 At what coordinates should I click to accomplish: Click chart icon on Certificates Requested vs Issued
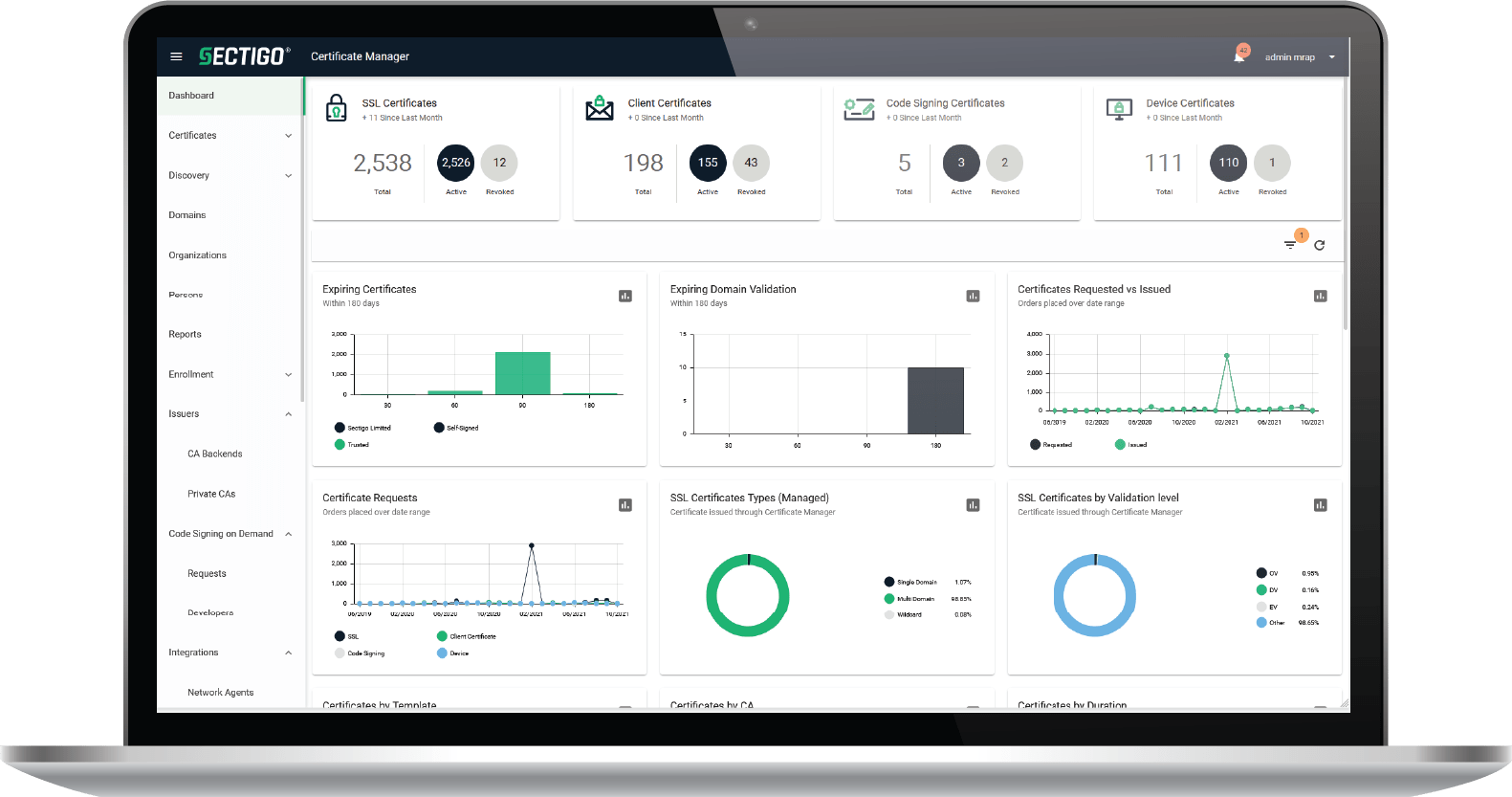click(1320, 297)
